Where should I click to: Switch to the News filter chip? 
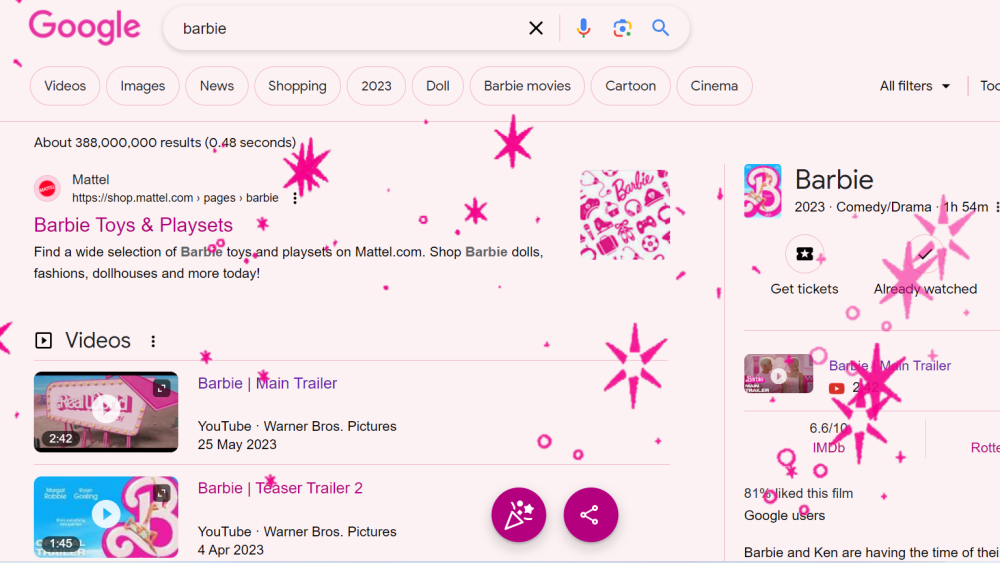[x=217, y=86]
